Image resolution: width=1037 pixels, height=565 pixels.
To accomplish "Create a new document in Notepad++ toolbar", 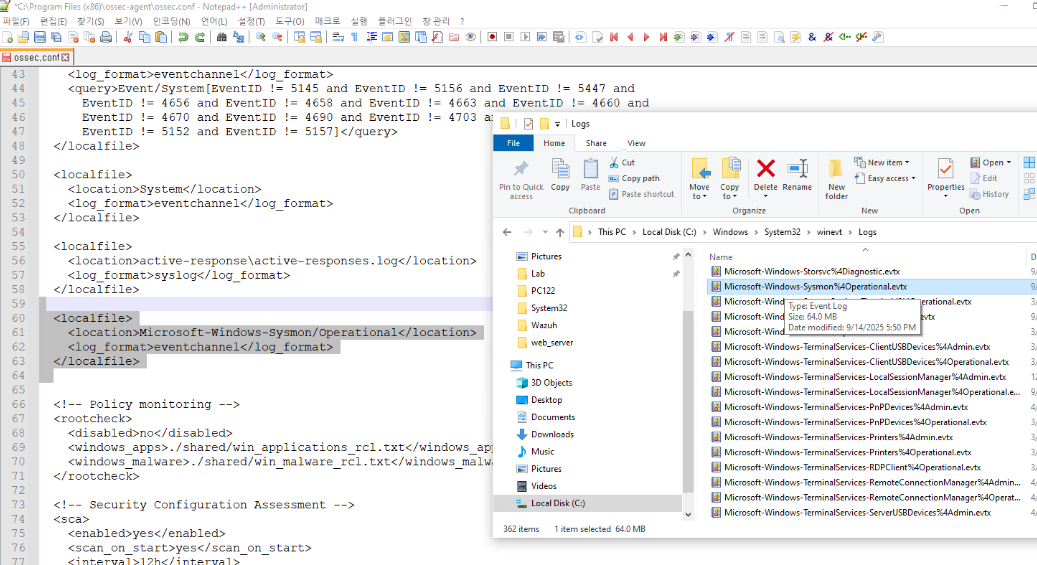I will pyautogui.click(x=7, y=37).
